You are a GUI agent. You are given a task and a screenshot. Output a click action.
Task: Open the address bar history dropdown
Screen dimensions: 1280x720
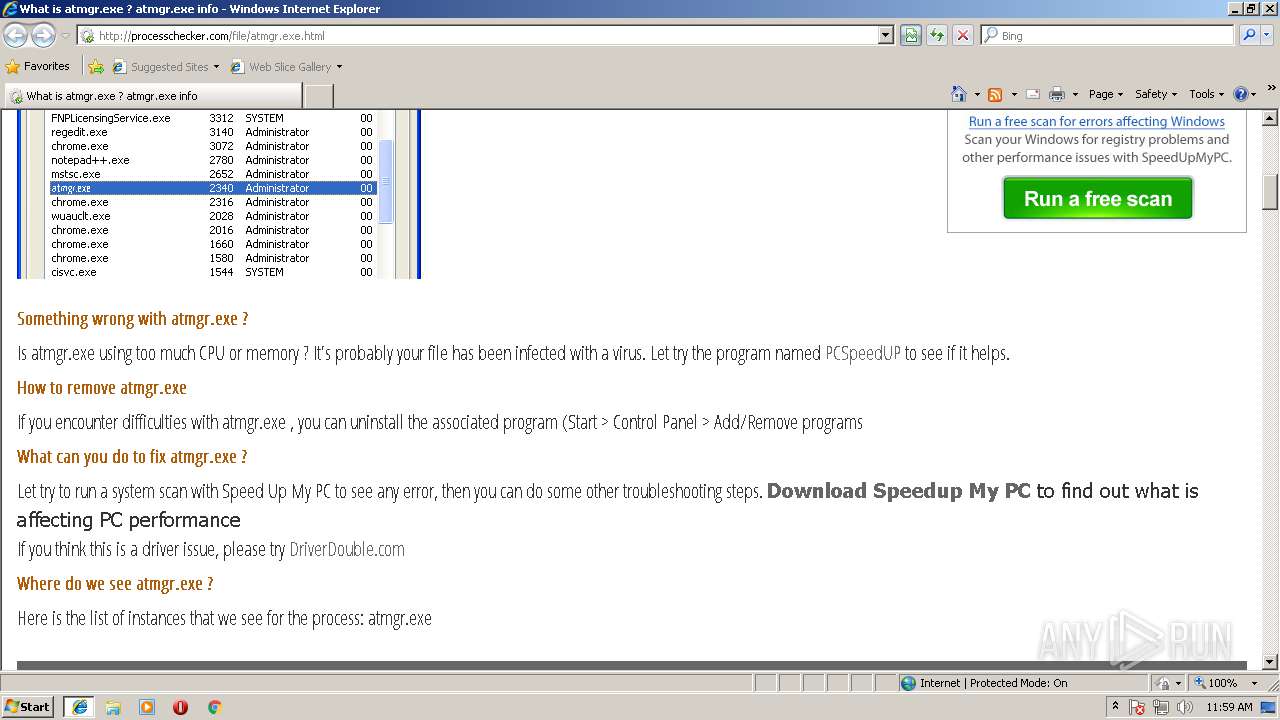[x=885, y=35]
